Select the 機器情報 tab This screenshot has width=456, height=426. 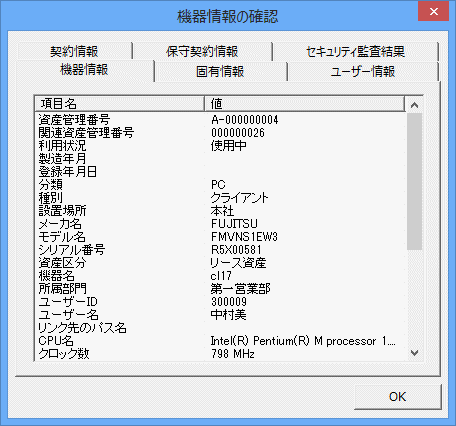pos(85,70)
